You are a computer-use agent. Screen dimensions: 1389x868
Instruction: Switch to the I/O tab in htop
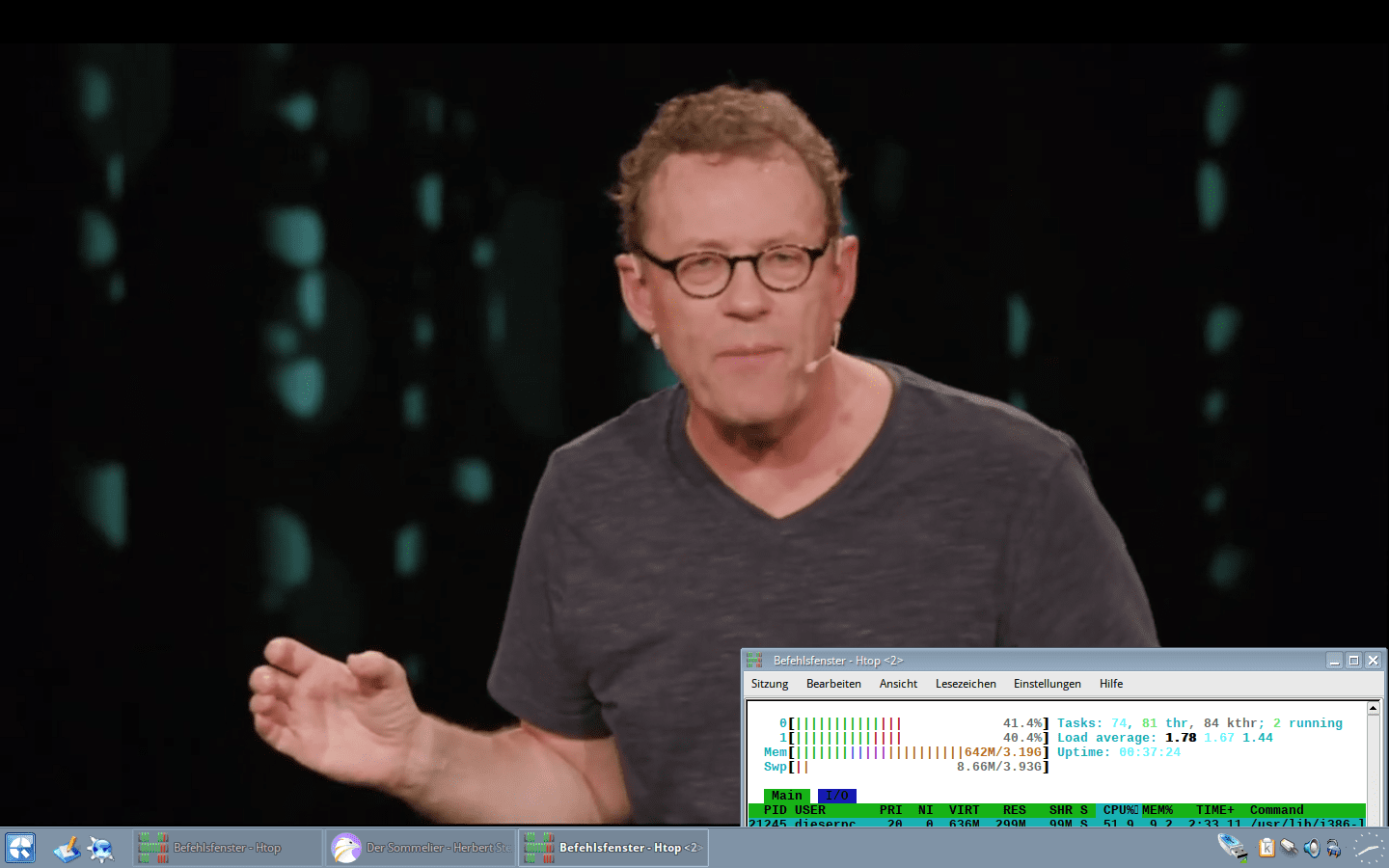[x=837, y=796]
